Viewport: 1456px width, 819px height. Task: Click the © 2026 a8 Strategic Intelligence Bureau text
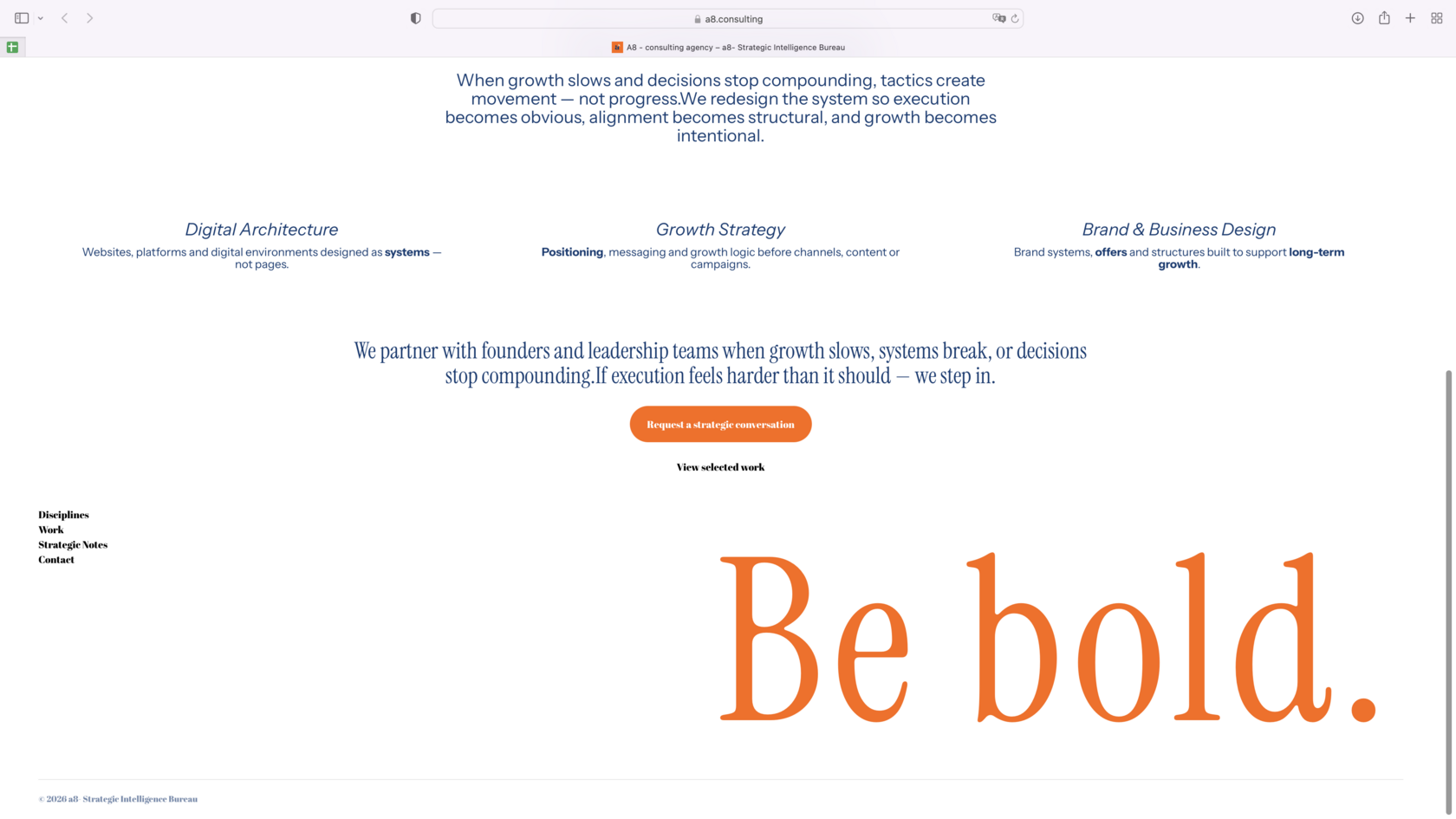coord(118,799)
